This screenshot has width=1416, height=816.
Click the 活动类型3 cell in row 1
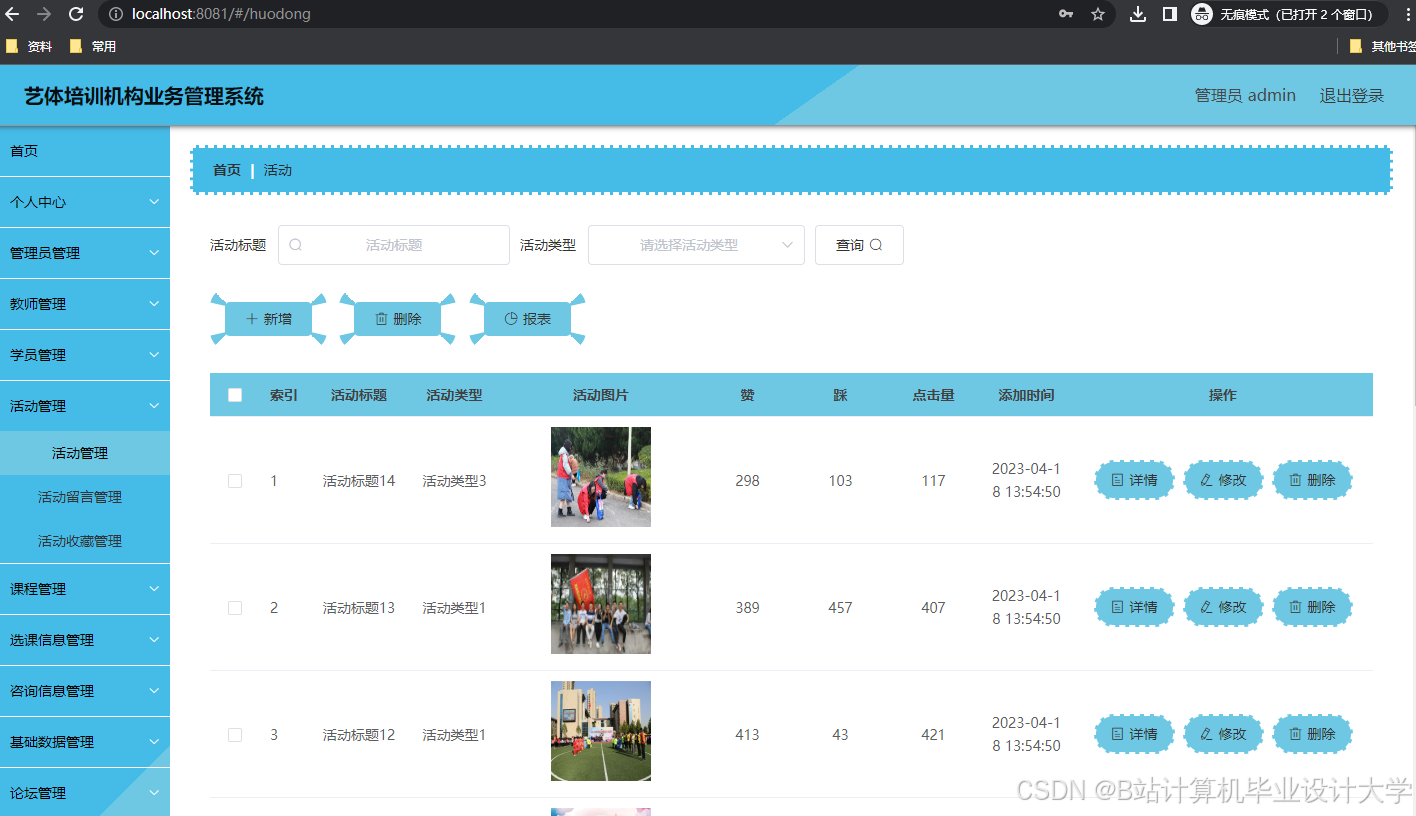click(x=454, y=481)
